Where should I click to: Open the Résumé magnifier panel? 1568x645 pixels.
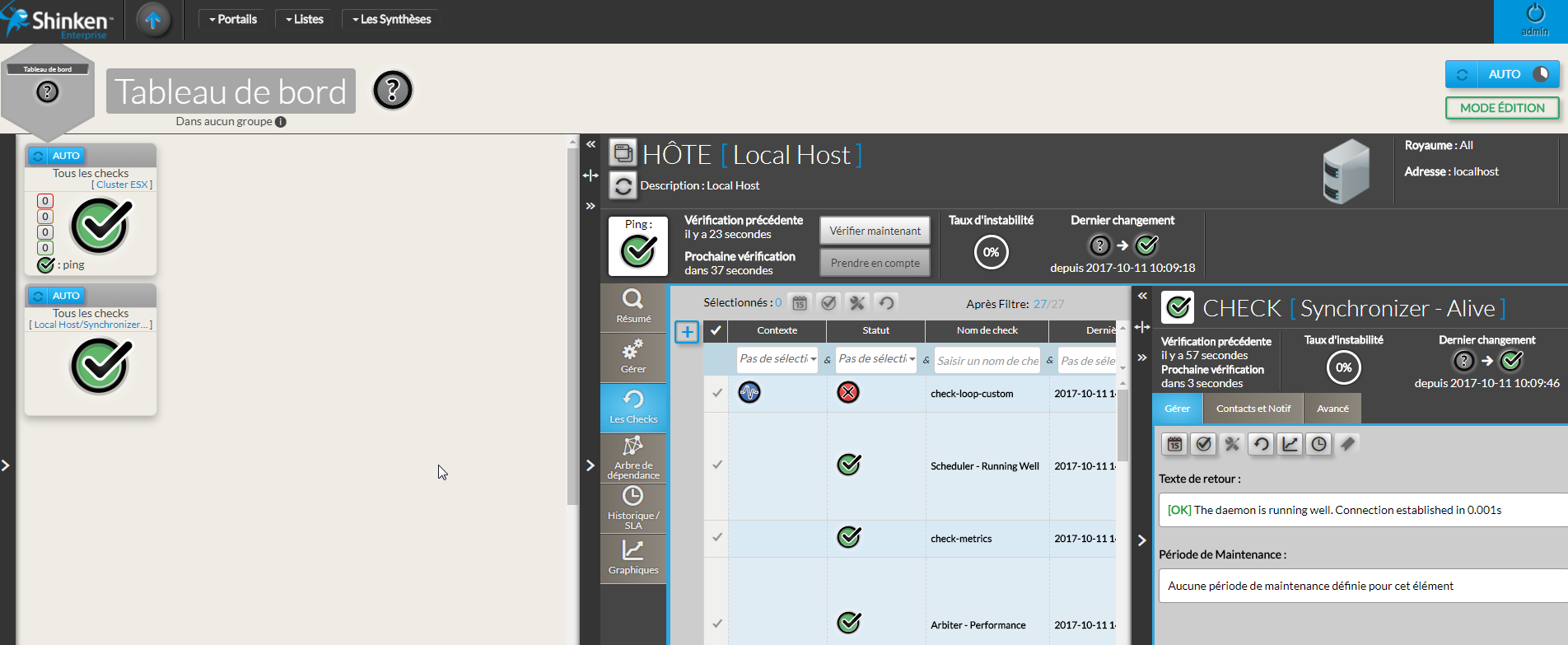click(632, 306)
